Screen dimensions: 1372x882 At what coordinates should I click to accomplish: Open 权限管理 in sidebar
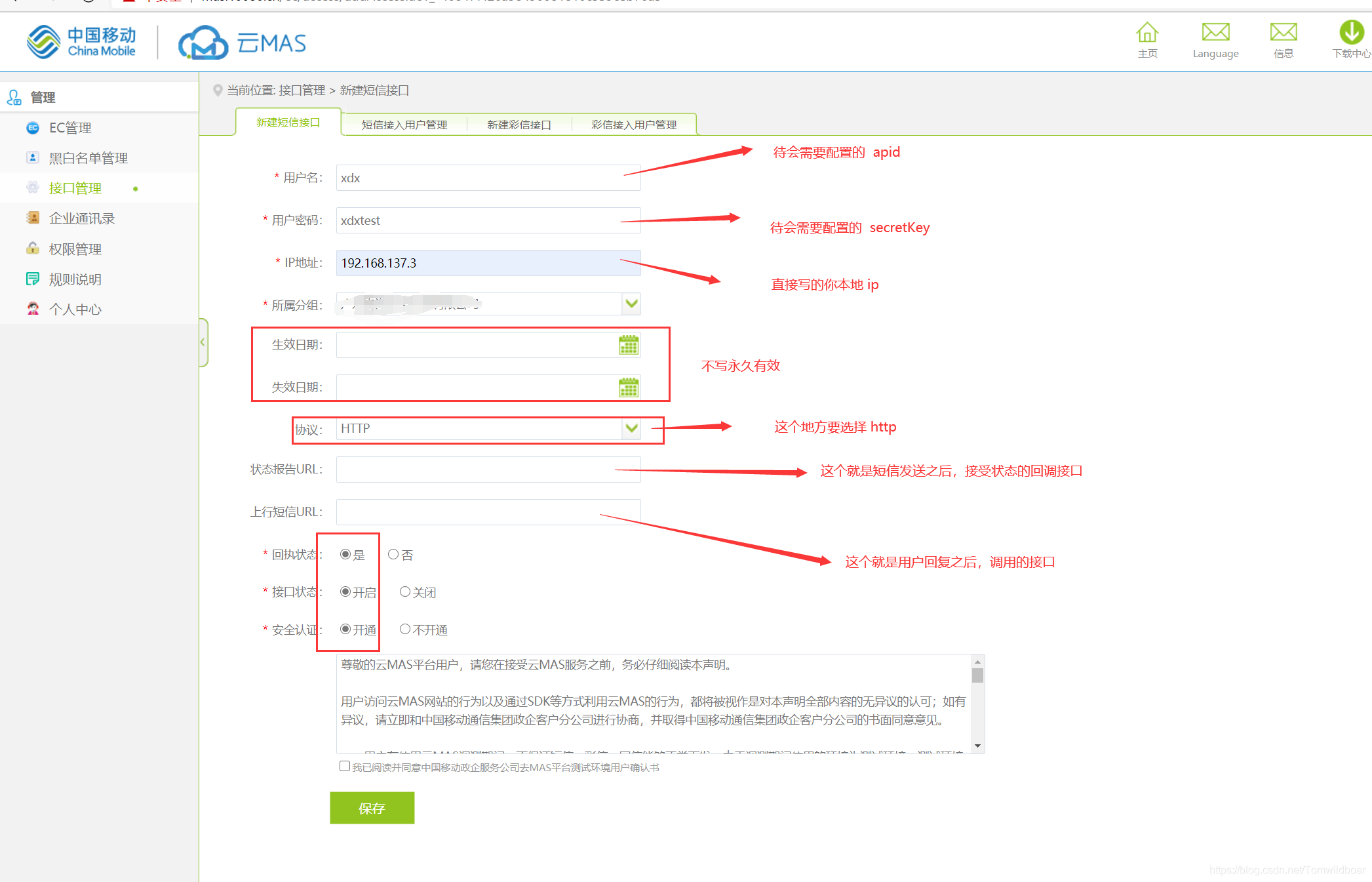tap(75, 249)
